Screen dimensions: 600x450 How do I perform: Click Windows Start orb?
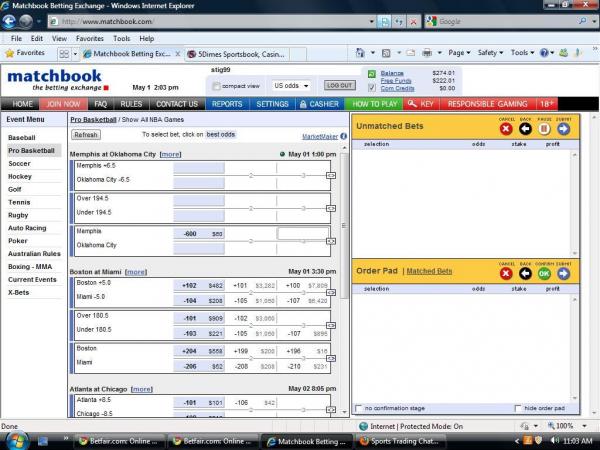pos(16,439)
